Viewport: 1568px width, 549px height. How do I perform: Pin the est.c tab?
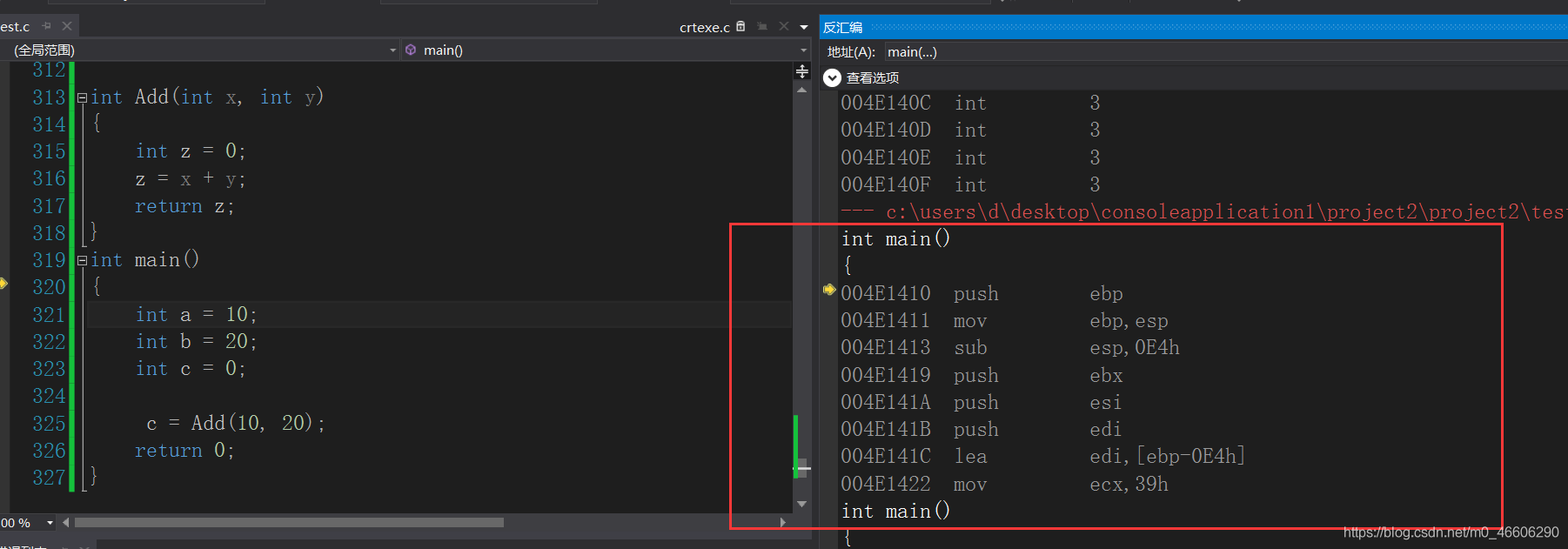pos(46,26)
